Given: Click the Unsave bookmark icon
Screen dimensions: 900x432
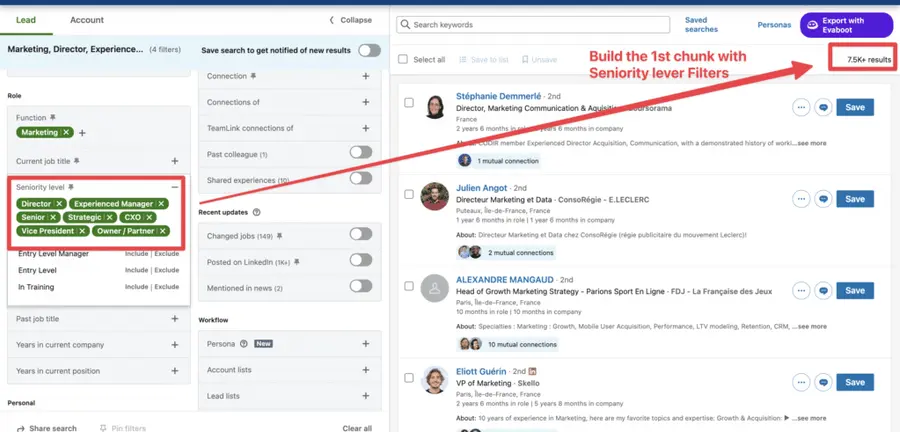Looking at the screenshot, I should pyautogui.click(x=525, y=60).
